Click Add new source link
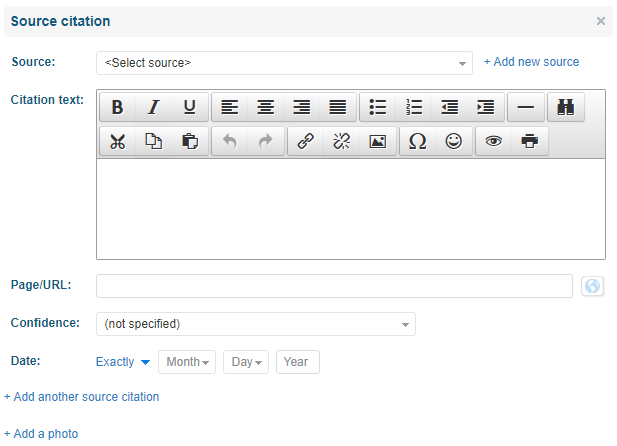Image resolution: width=617 pixels, height=446 pixels. tap(531, 62)
